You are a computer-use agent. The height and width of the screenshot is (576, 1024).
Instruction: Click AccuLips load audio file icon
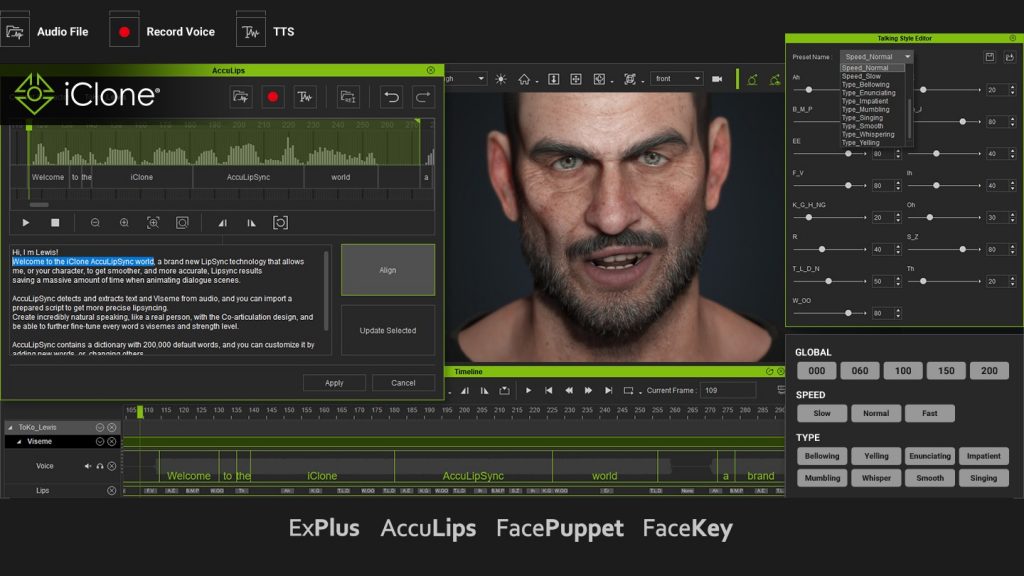241,97
